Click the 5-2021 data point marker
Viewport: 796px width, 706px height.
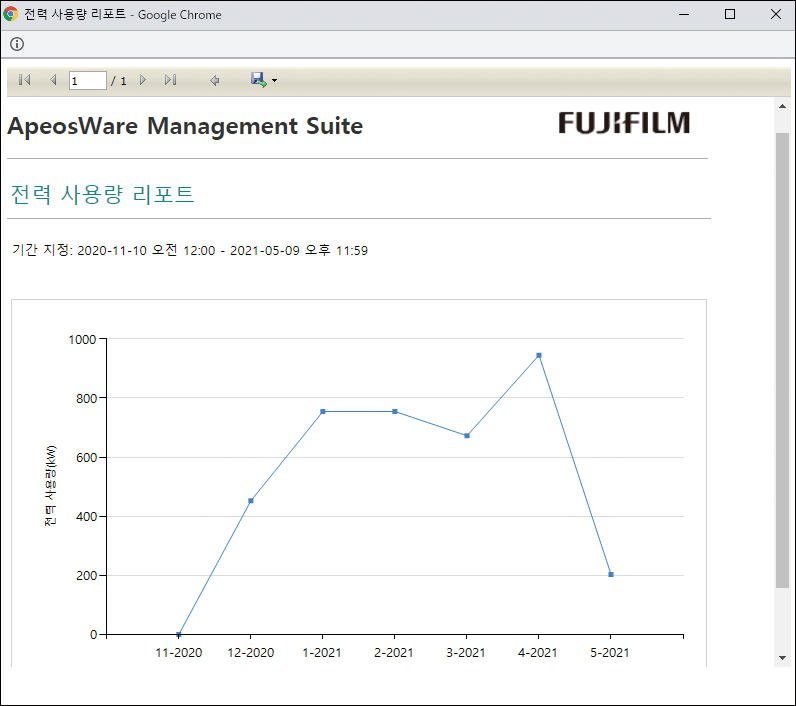coord(611,574)
